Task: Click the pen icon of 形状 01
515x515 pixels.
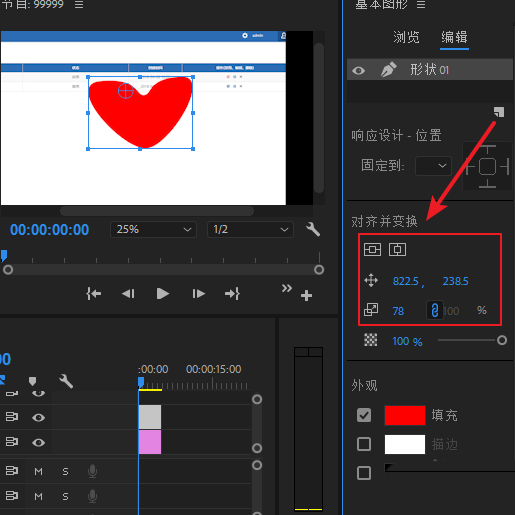Action: click(x=388, y=70)
